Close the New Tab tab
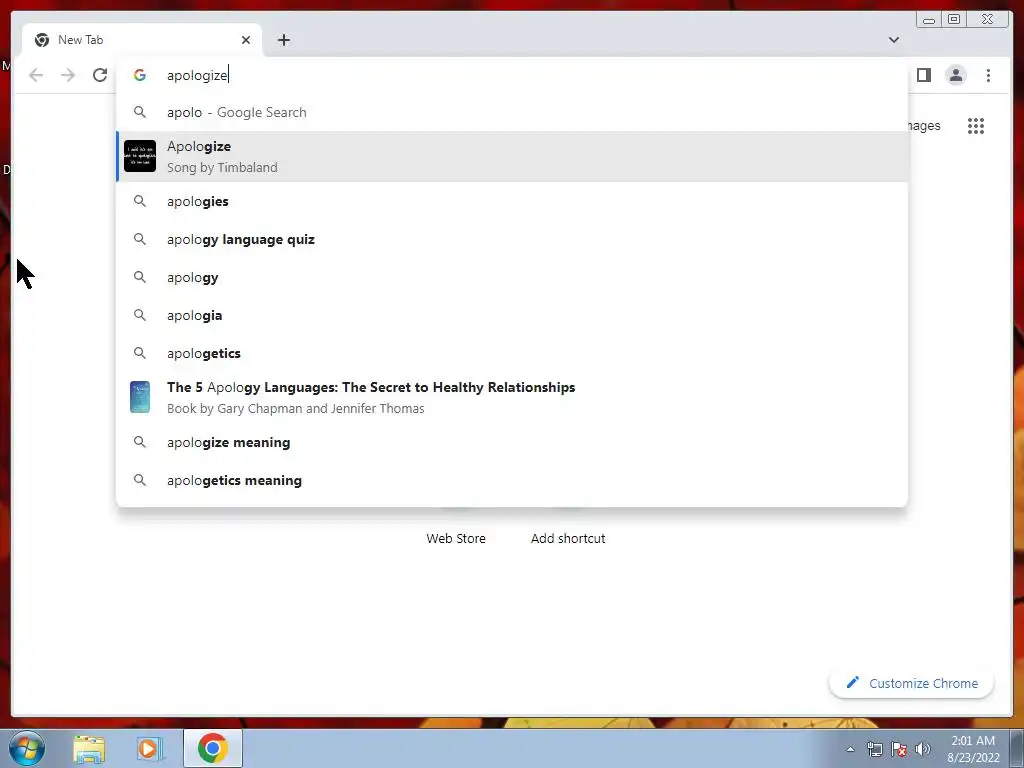Screen dimensions: 1024x768 coord(246,40)
